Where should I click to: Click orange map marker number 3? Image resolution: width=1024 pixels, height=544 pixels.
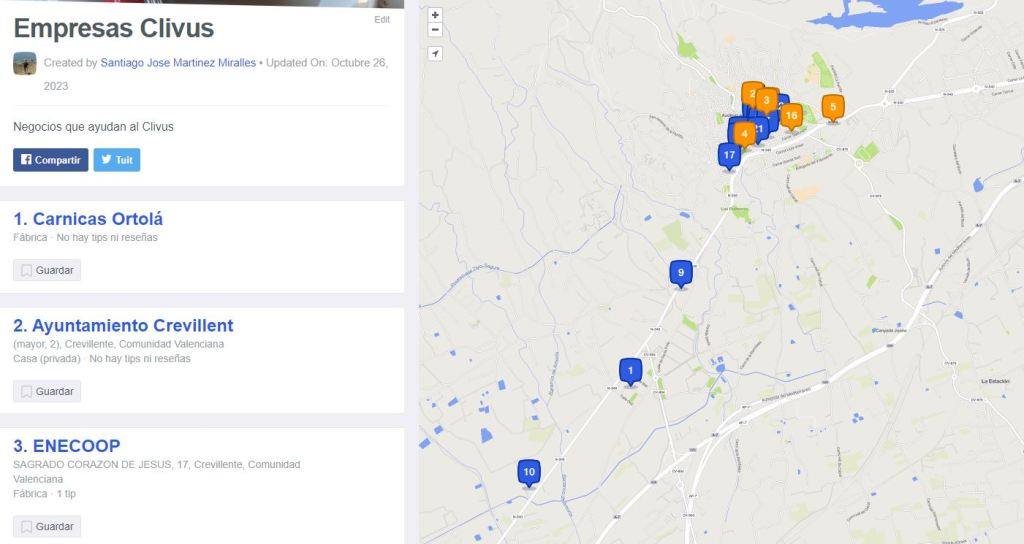point(767,99)
